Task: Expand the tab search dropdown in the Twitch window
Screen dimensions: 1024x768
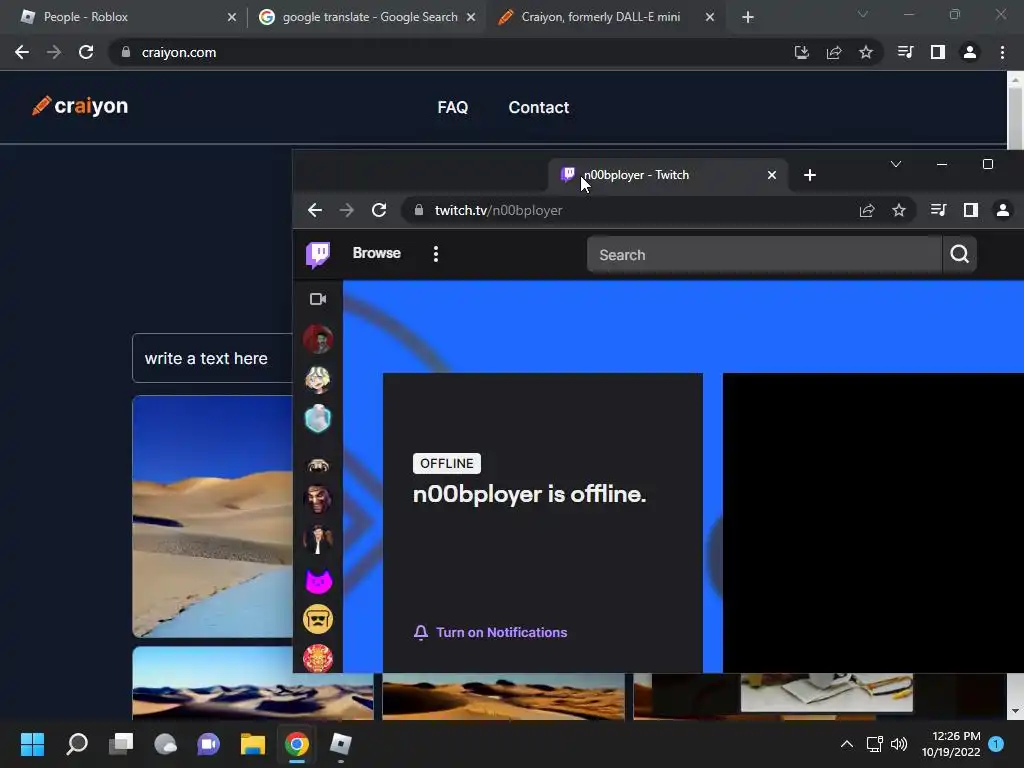Action: (896, 164)
